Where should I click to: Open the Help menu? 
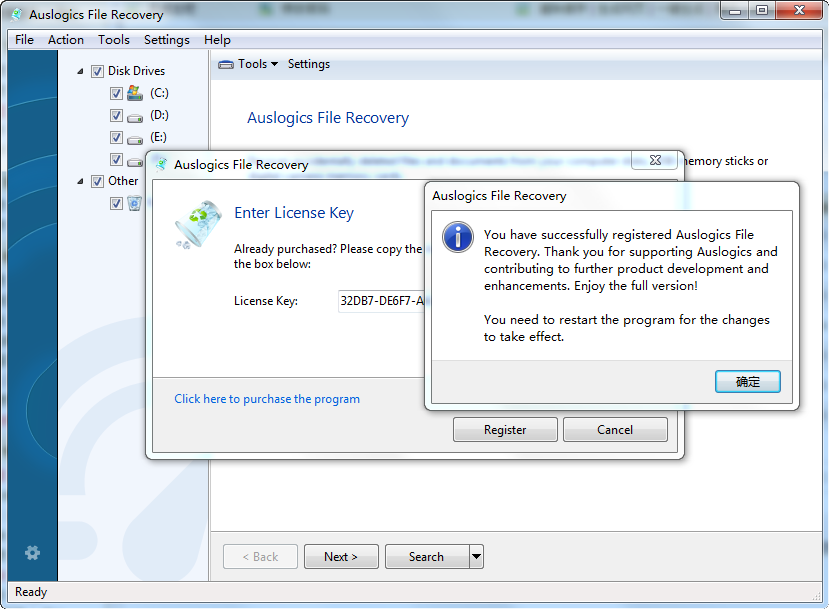(217, 40)
